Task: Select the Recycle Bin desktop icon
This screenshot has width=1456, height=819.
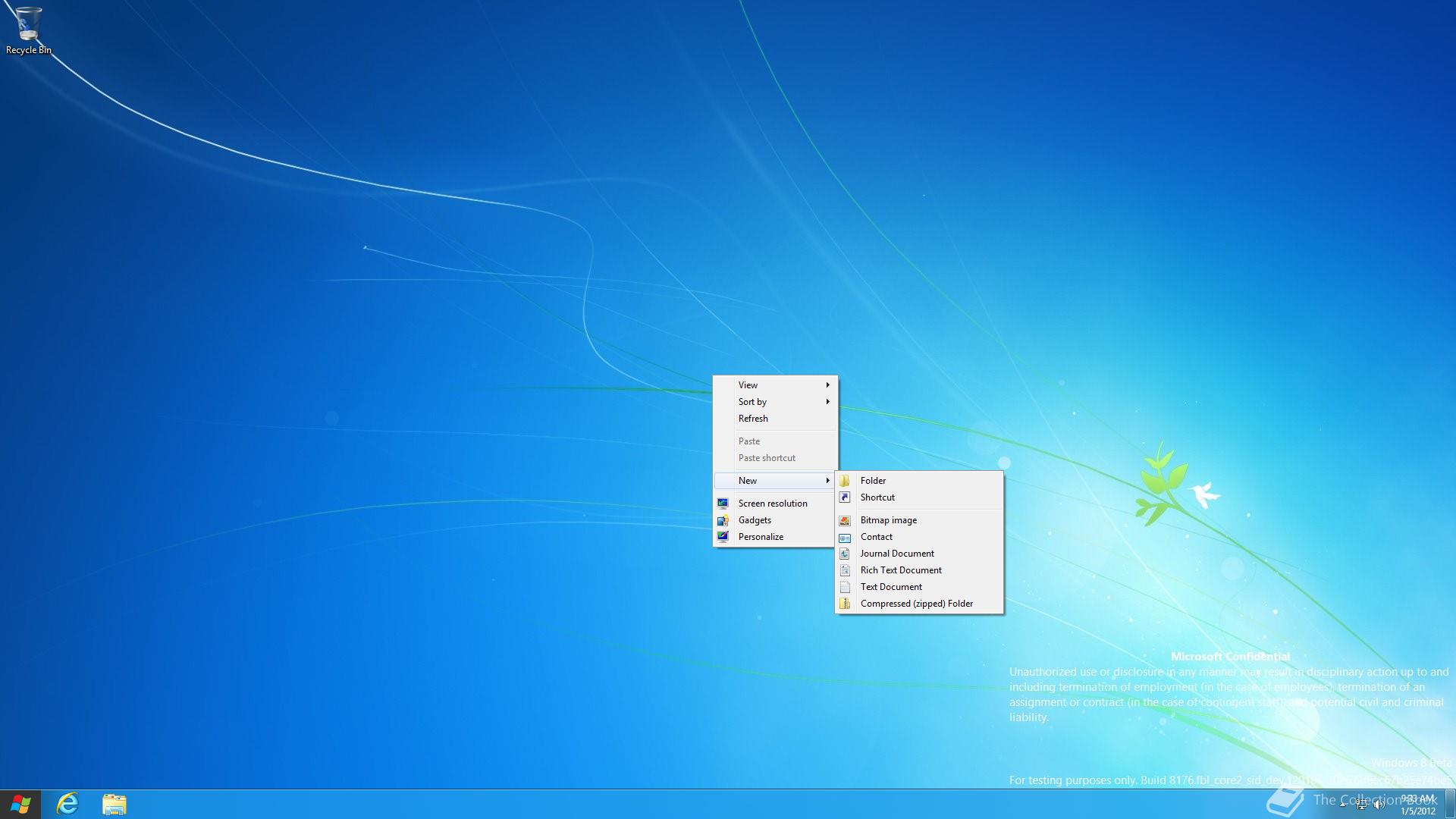Action: pos(28,30)
